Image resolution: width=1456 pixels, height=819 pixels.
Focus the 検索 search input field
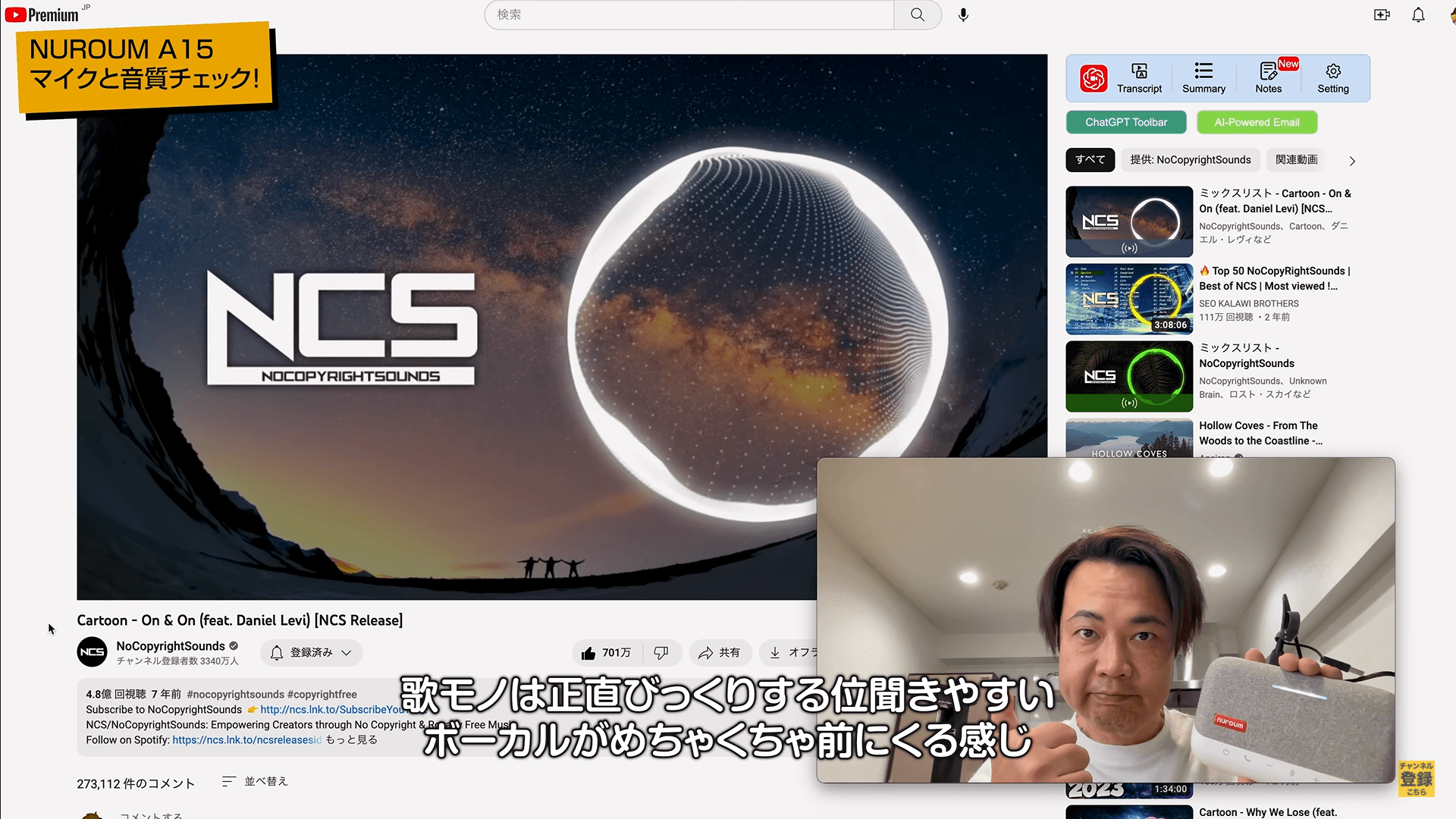pyautogui.click(x=689, y=14)
